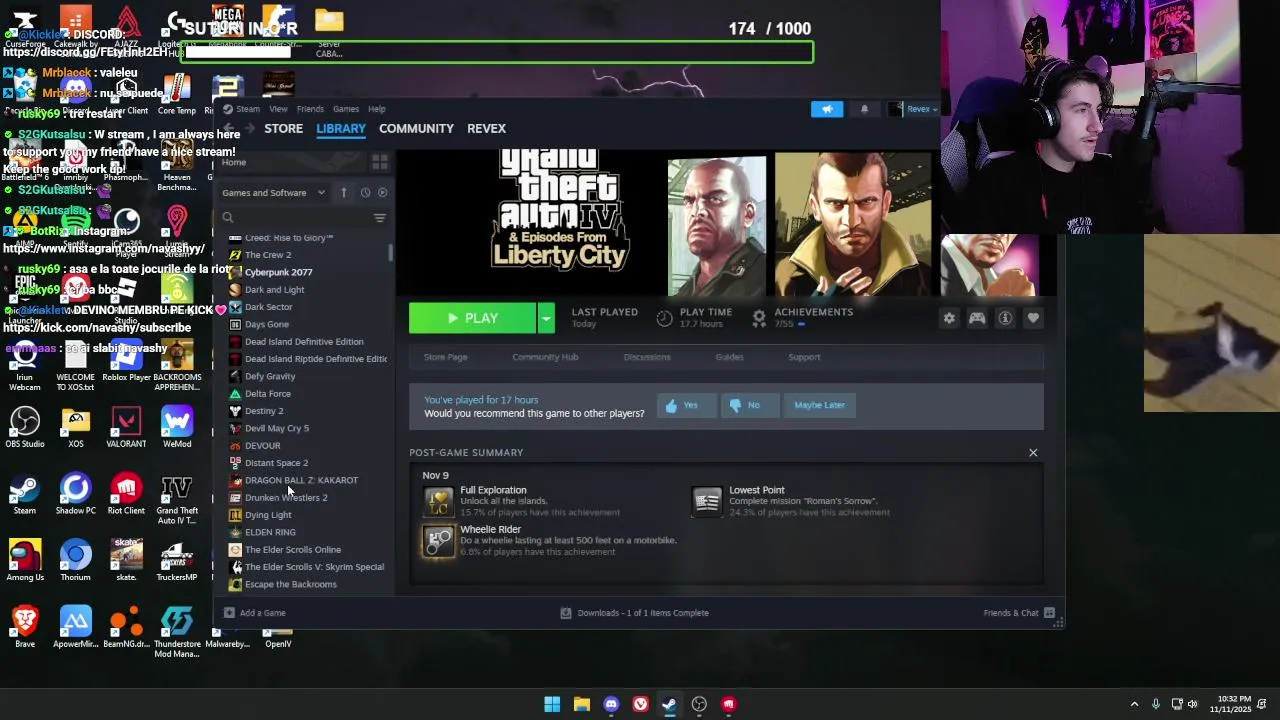Toggle the ready-to-play filter icon
Screen dimensions: 1280x720
coord(382,192)
